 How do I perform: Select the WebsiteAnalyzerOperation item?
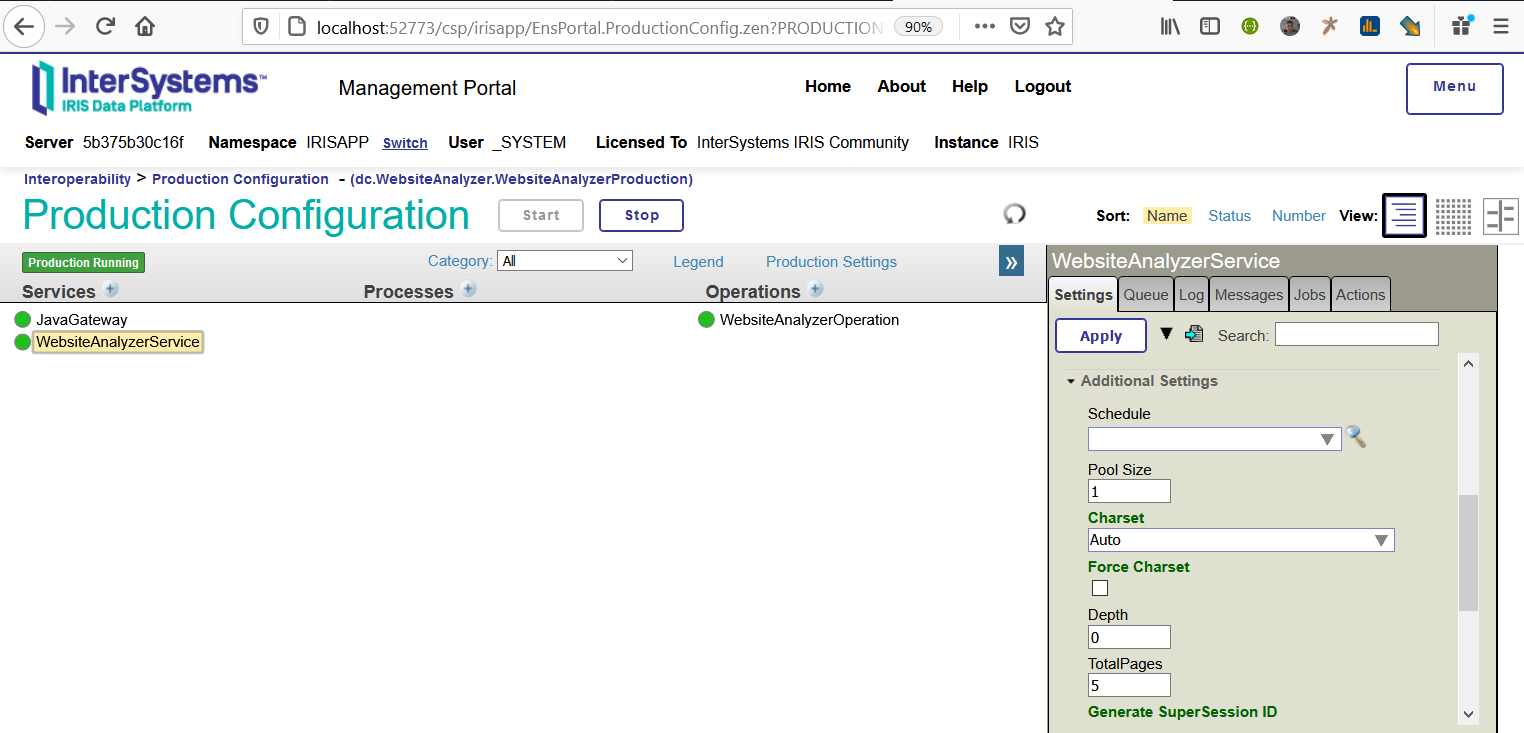coord(809,320)
